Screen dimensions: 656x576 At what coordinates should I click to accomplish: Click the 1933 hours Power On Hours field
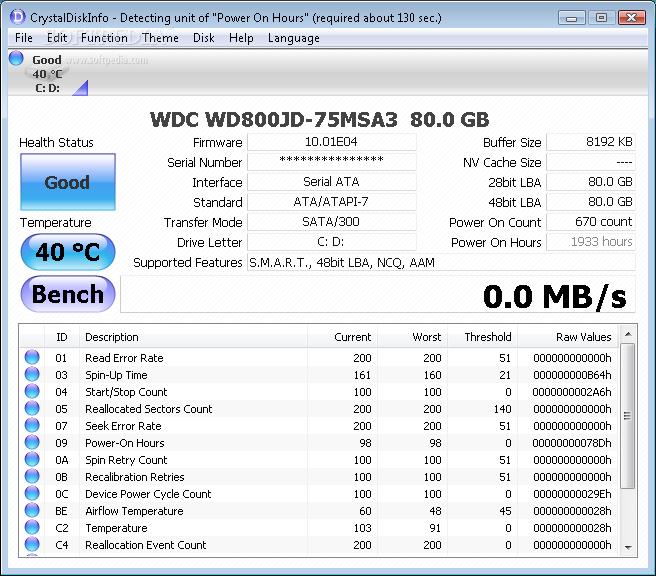point(591,242)
